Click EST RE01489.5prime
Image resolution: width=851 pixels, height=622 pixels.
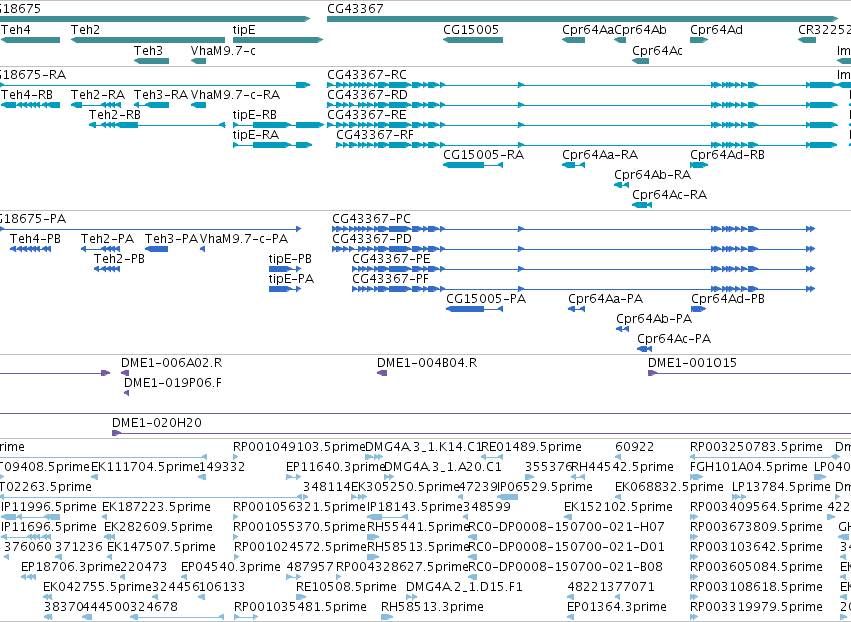click(x=492, y=457)
